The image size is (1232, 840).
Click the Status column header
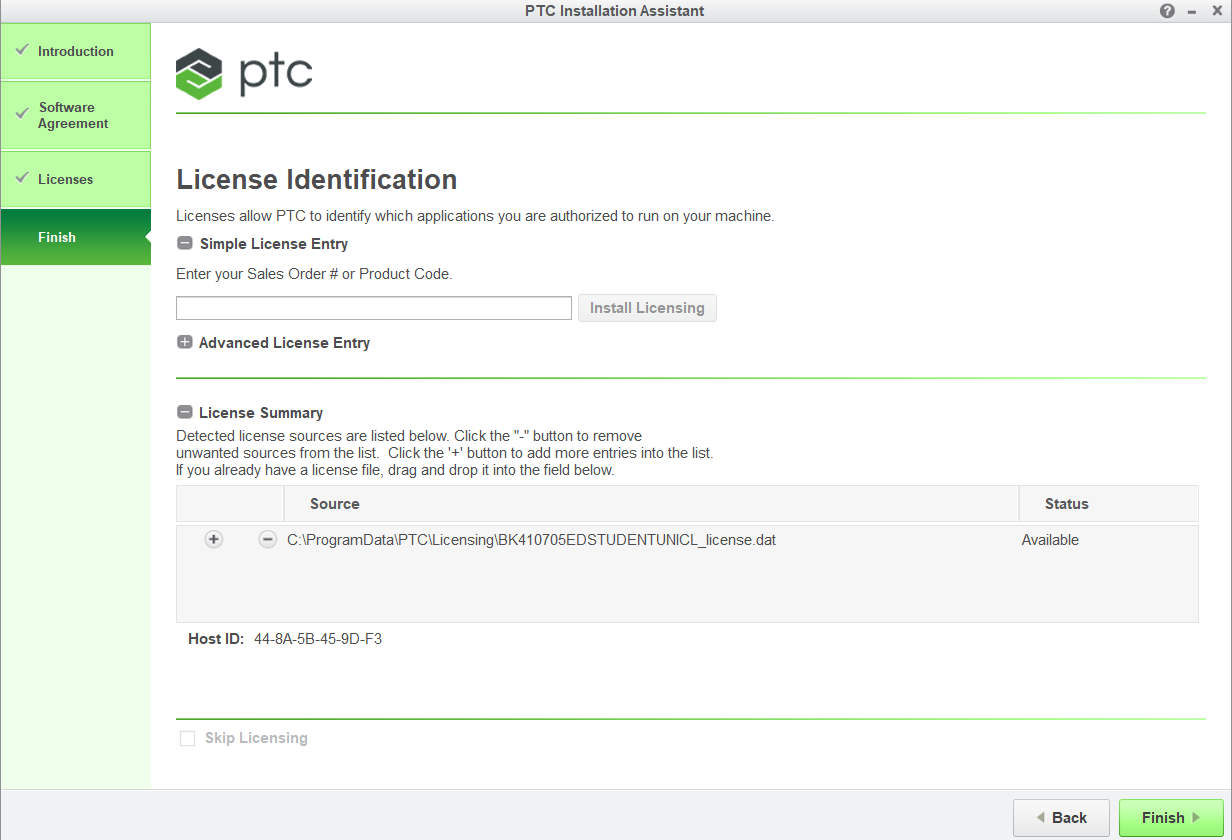(1066, 503)
